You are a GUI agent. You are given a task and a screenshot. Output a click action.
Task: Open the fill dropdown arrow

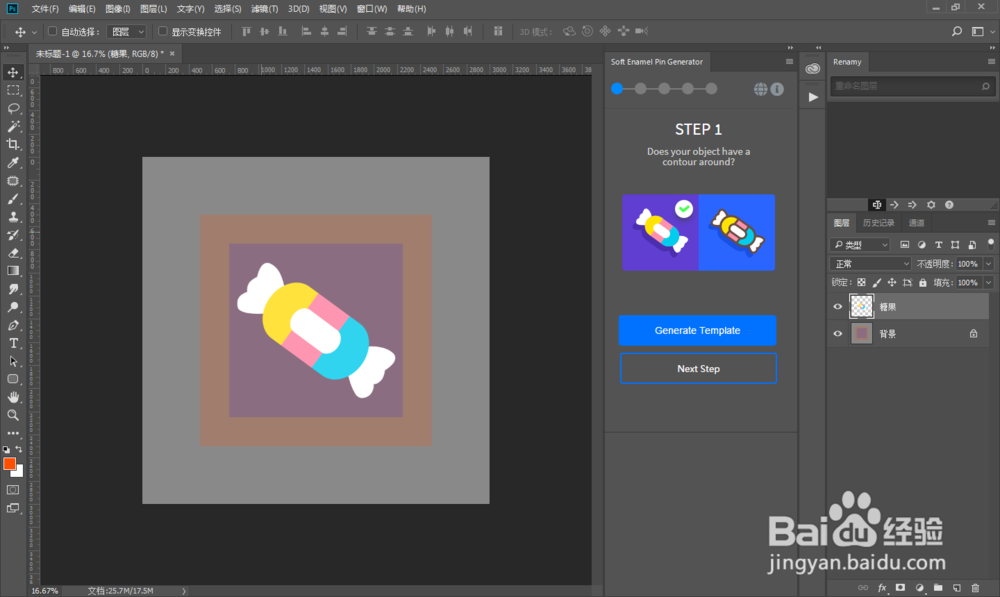coord(989,283)
